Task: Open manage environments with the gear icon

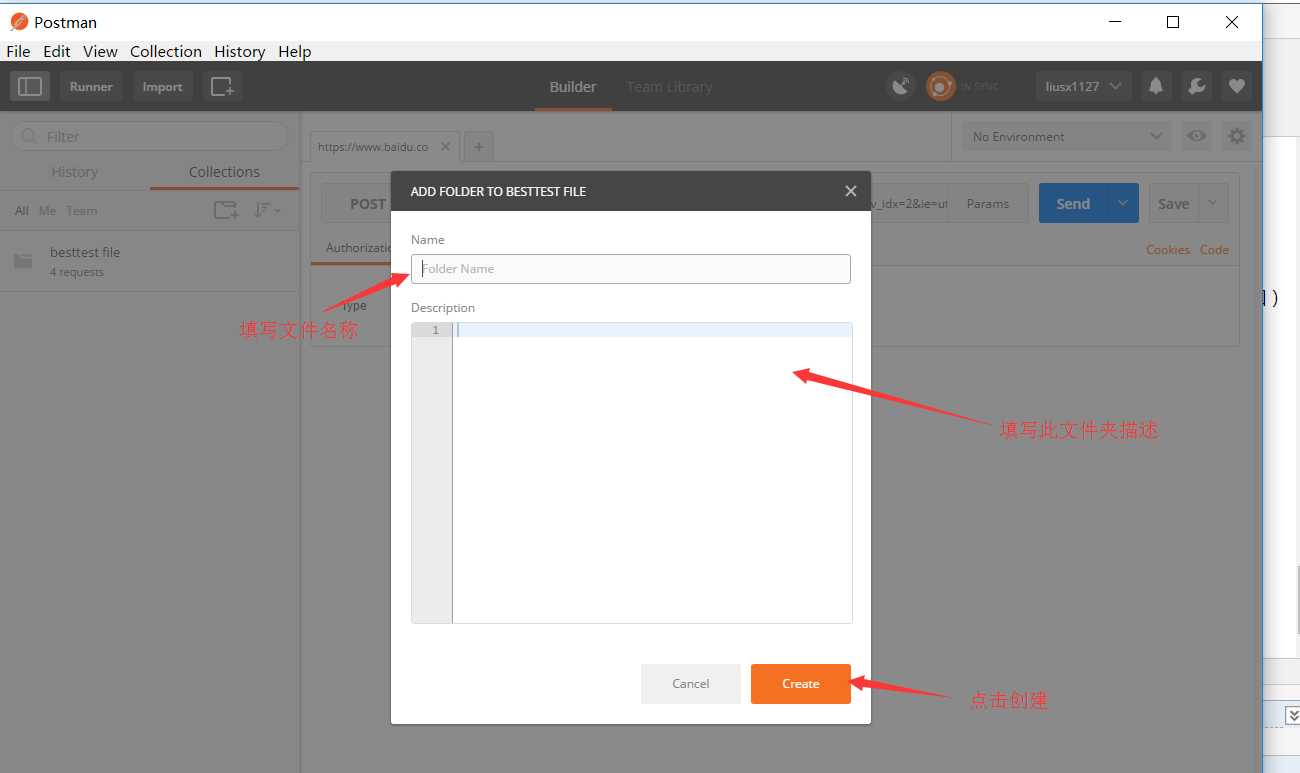Action: coord(1237,136)
